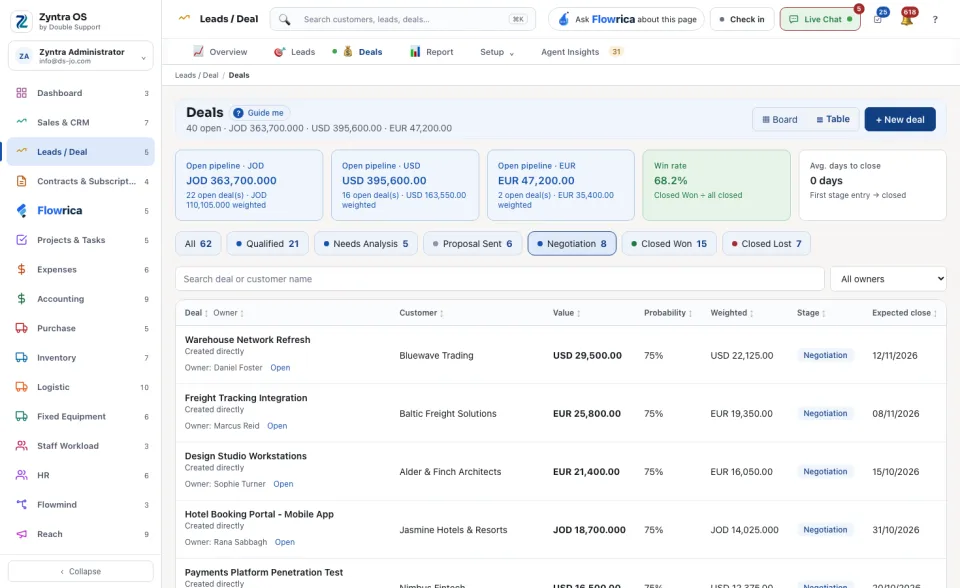960x588 pixels.
Task: Click the New deal button
Action: 900,119
